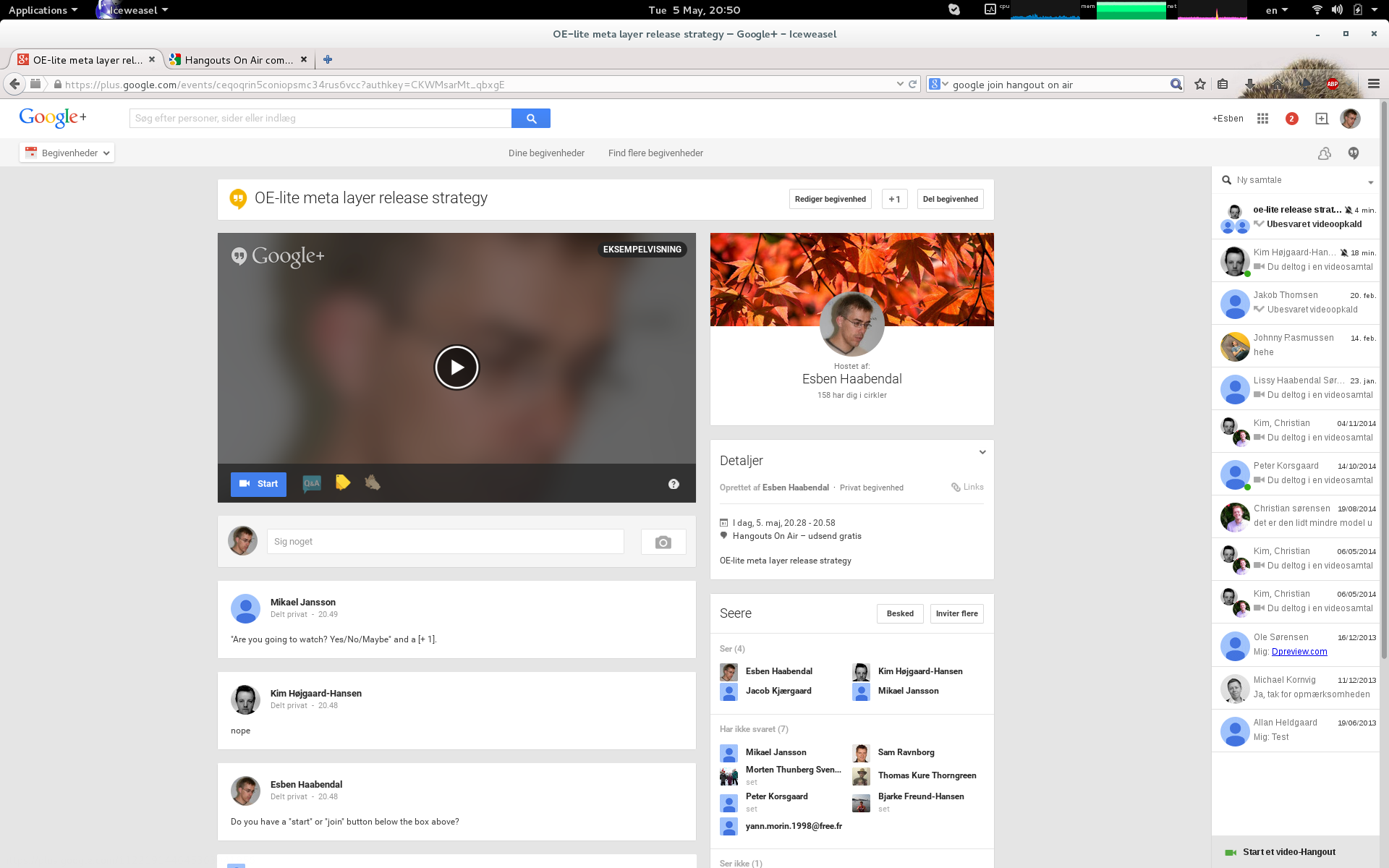This screenshot has height=868, width=1389.
Task: Open Johnny Rasmussen conversation
Action: 1295,345
